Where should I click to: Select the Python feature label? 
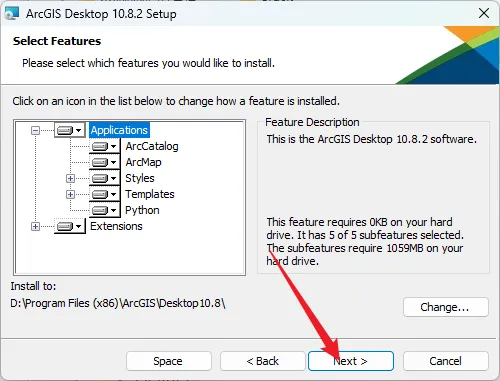[x=142, y=210]
